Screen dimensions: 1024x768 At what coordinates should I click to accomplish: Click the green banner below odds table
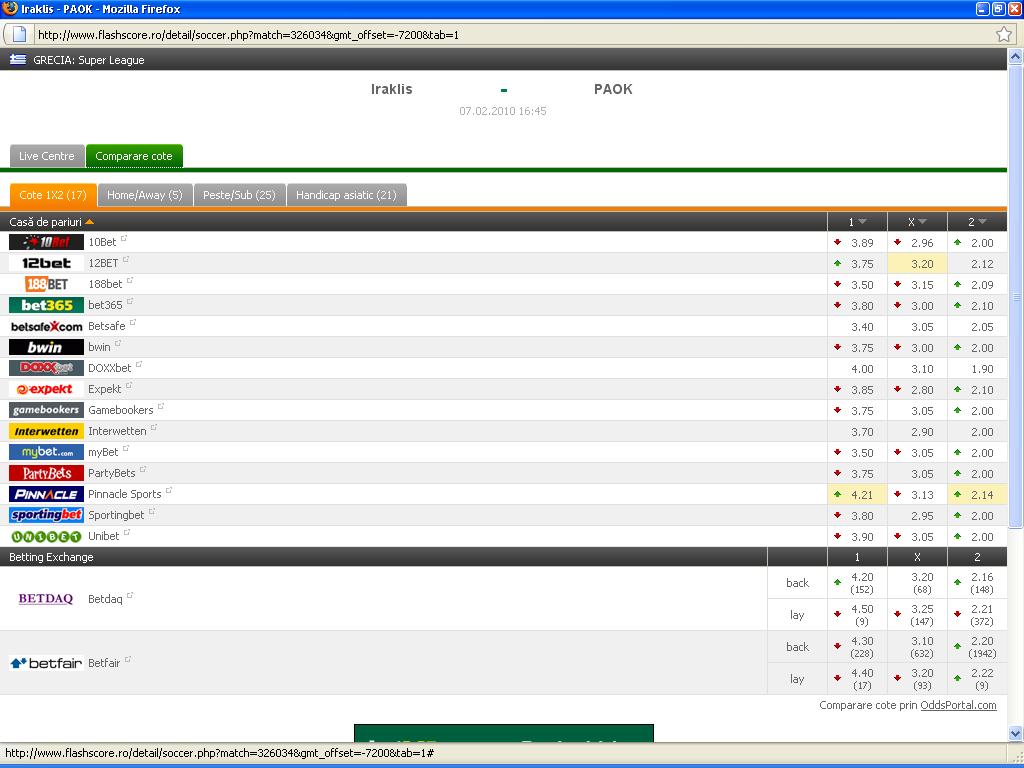(504, 733)
